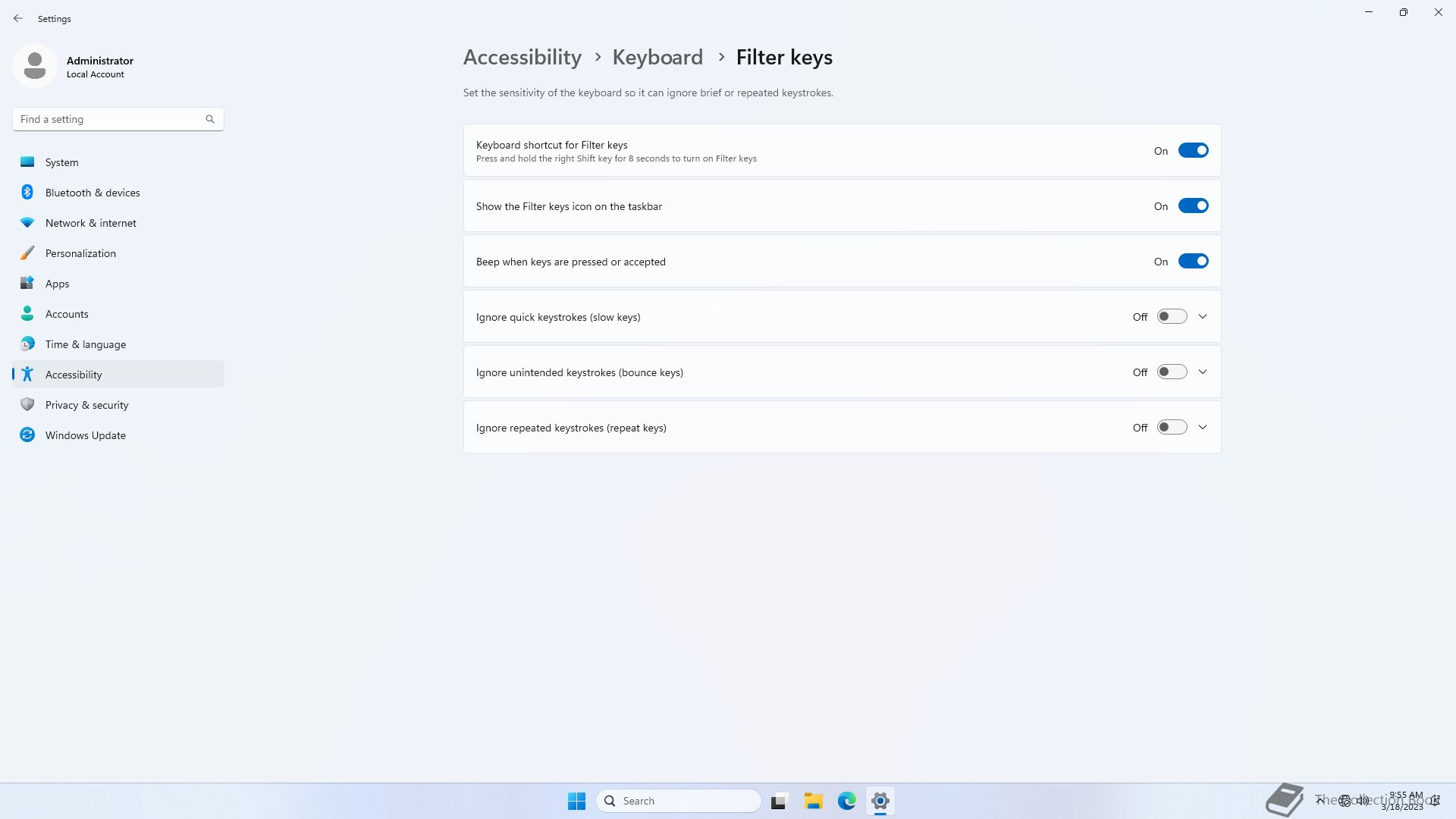The image size is (1456, 819).
Task: Open Time & language settings
Action: (x=85, y=344)
